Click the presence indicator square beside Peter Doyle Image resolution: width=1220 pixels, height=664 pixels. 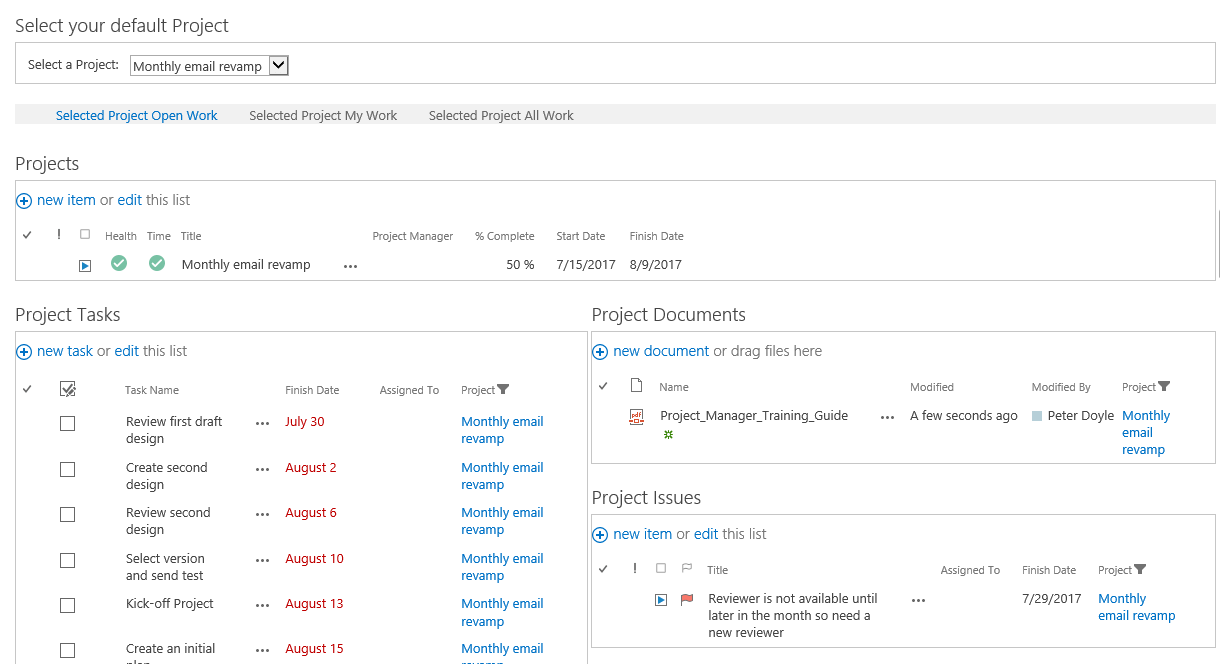pos(1037,416)
